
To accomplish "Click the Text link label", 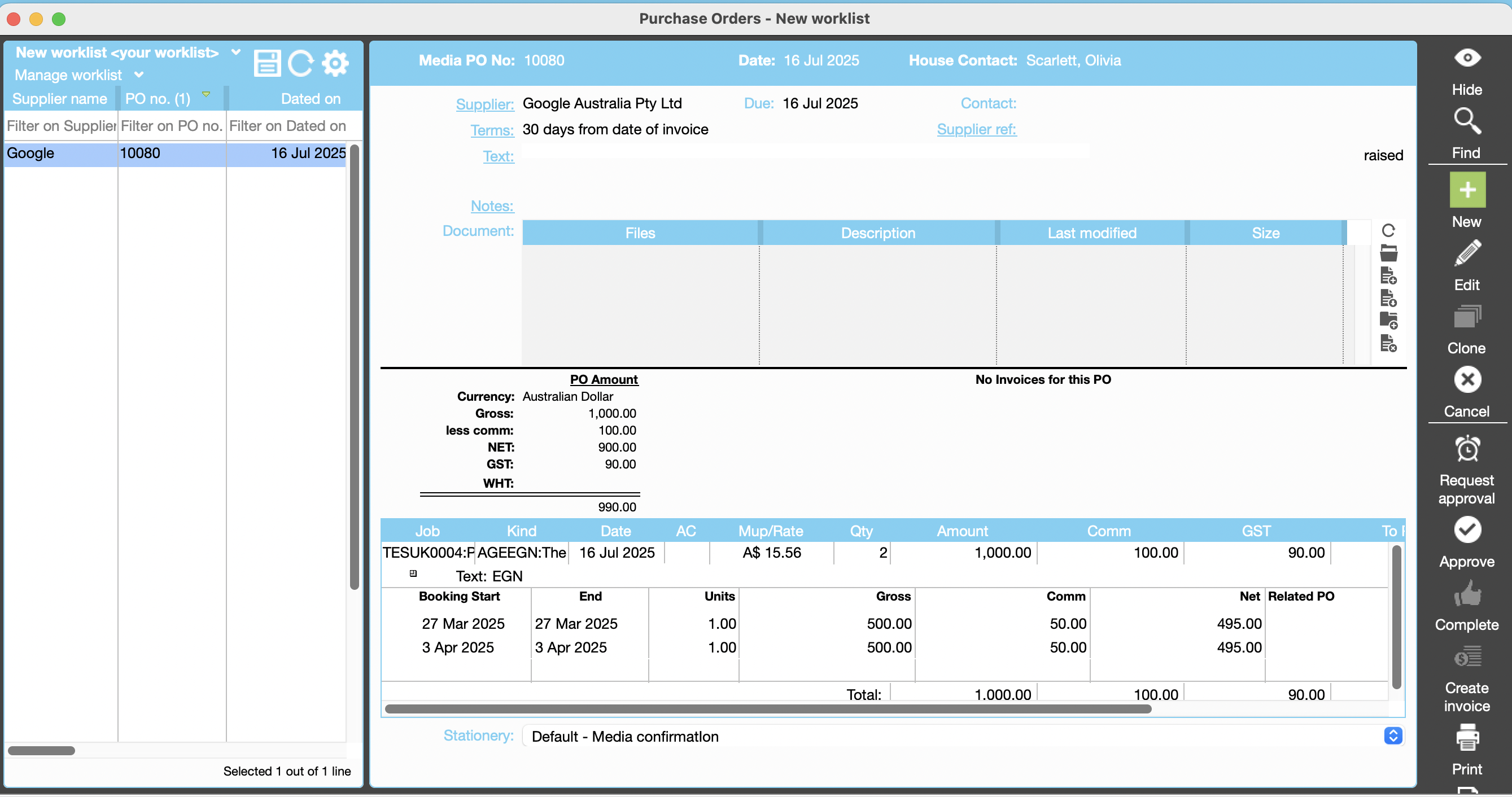I will (x=499, y=156).
